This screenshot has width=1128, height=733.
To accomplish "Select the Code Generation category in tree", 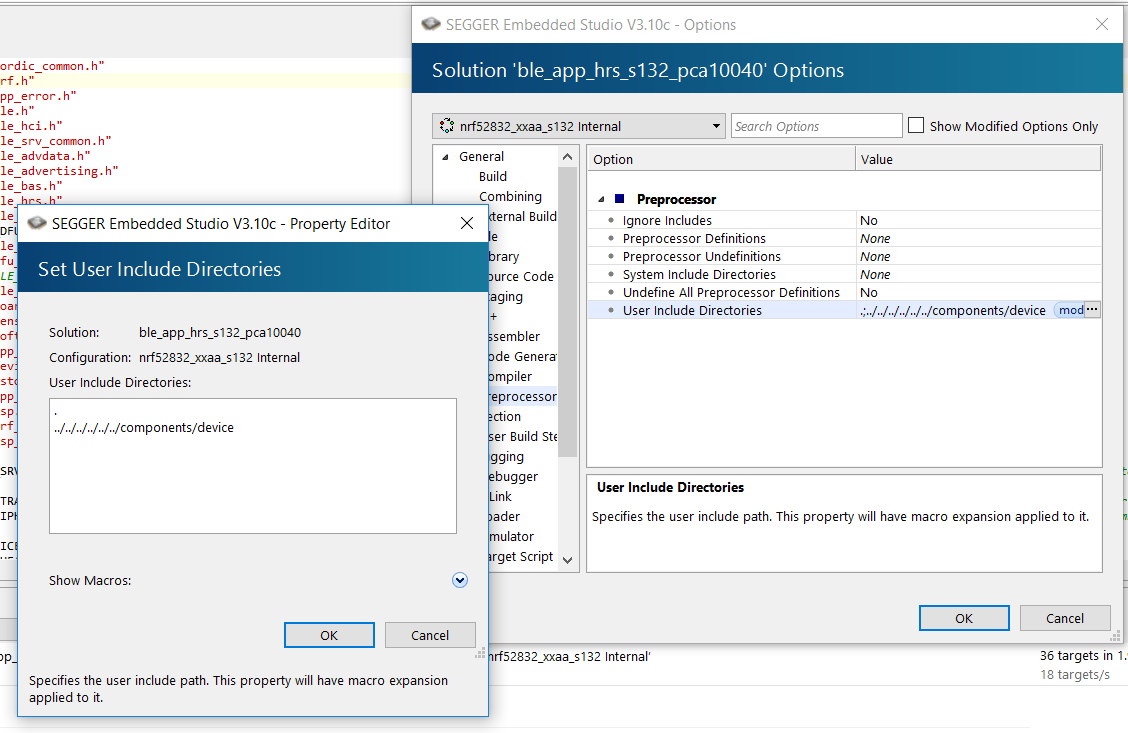I will [x=522, y=356].
